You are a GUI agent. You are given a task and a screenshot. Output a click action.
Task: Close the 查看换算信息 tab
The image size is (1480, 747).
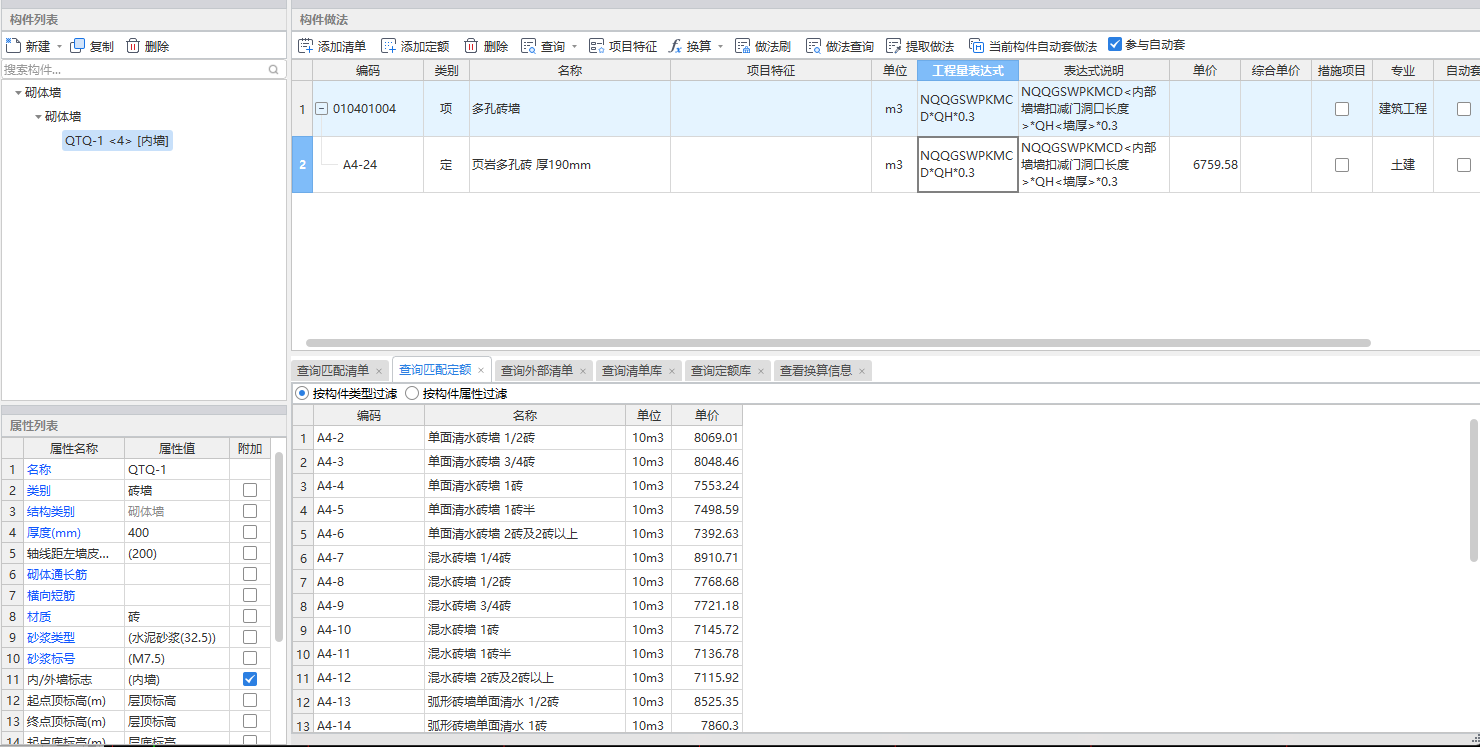coord(862,371)
